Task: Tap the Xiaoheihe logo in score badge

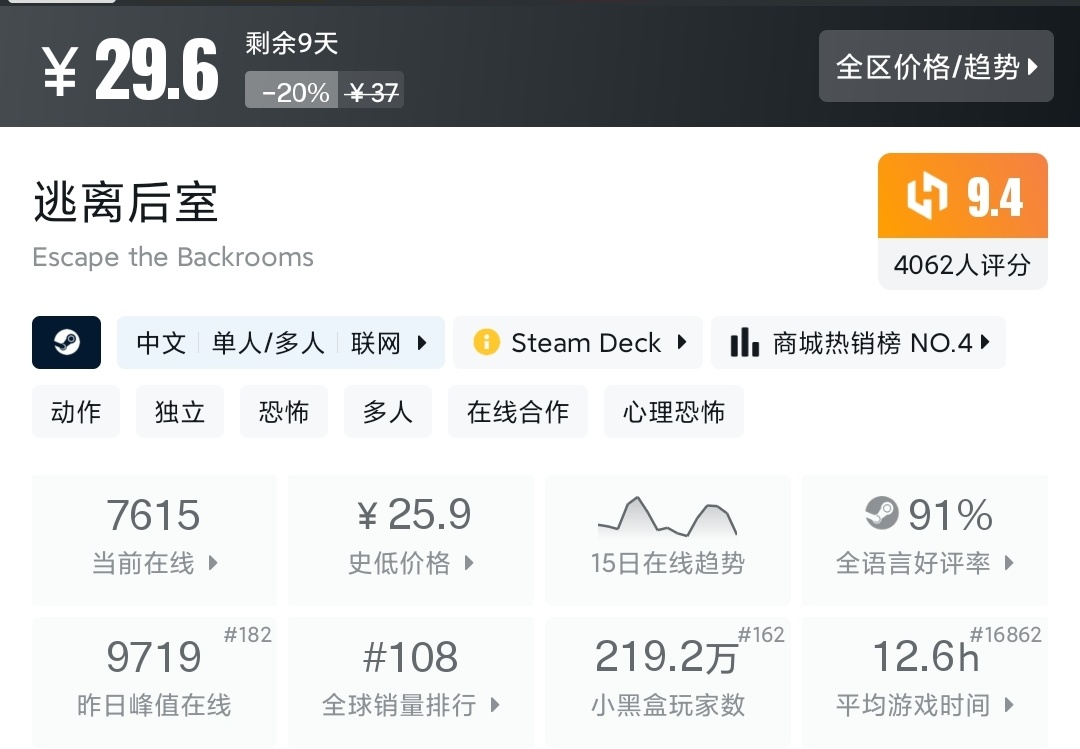Action: [x=926, y=197]
